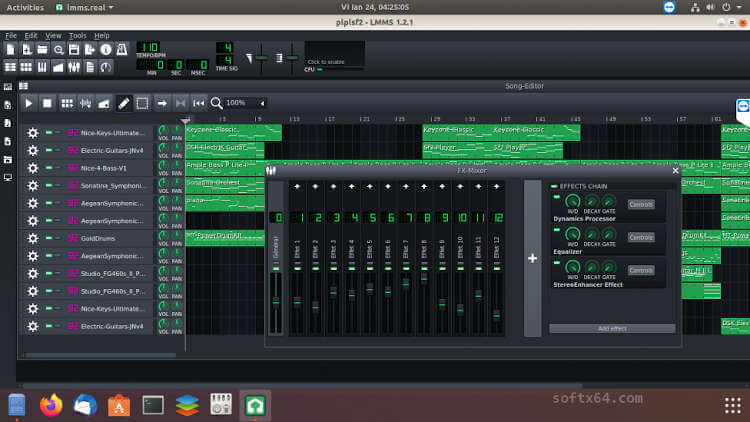Image resolution: width=750 pixels, height=422 pixels.
Task: Mute the first Electric-Guitars-JNv4 track
Action: point(49,150)
